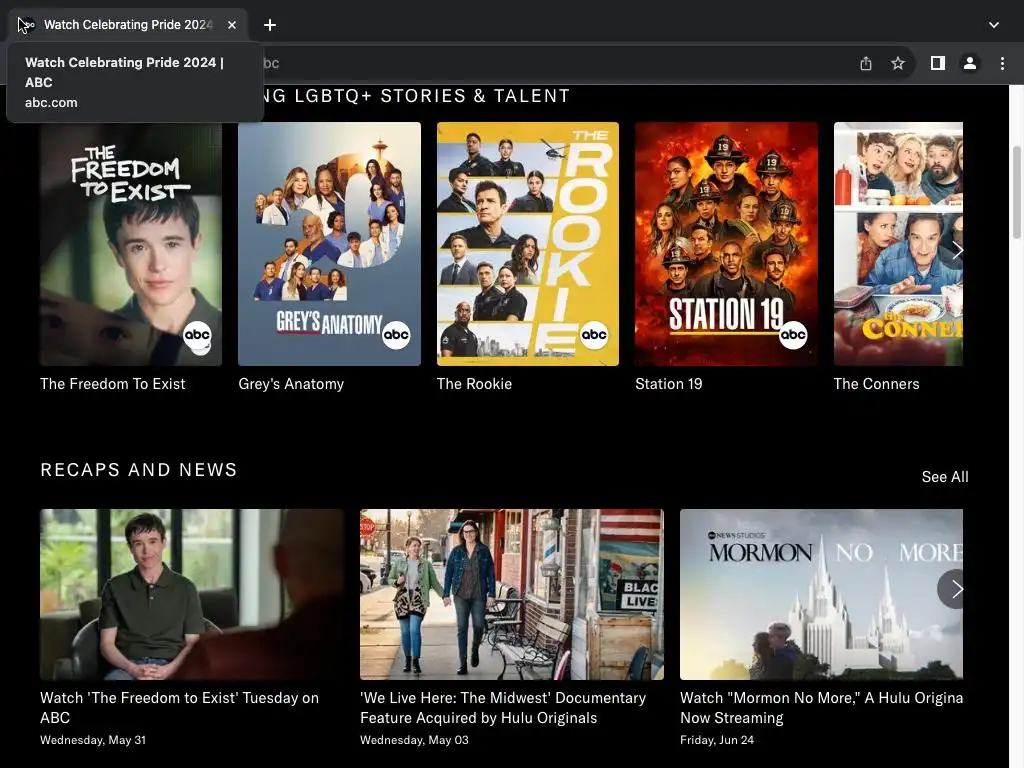Open 'Watch Mormon No More' headline
The height and width of the screenshot is (768, 1024).
point(821,708)
